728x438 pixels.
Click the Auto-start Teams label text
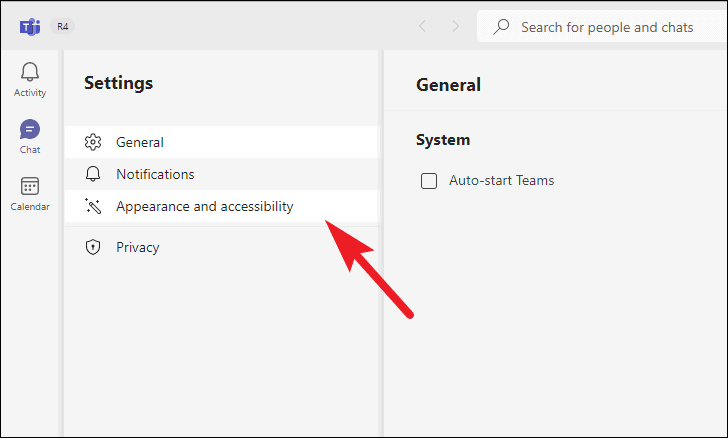[x=501, y=180]
